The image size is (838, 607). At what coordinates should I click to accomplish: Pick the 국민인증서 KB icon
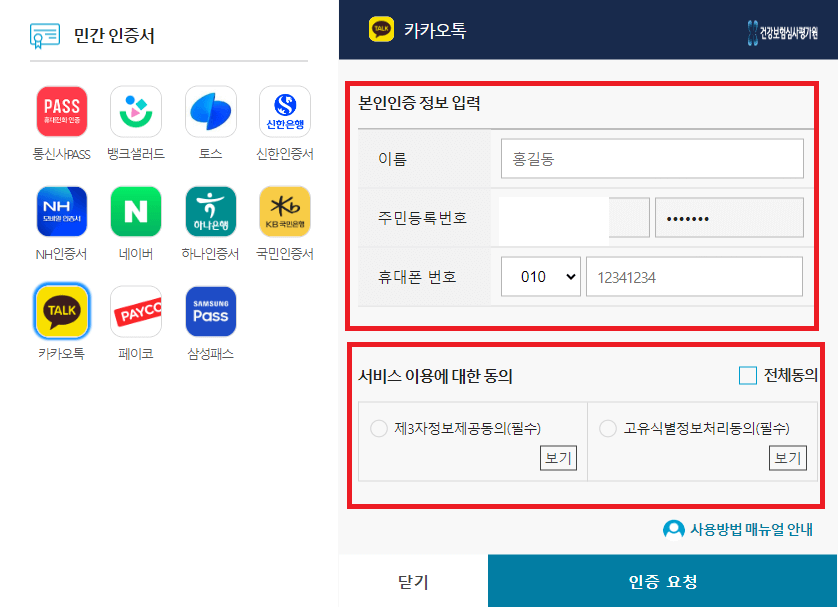285,211
